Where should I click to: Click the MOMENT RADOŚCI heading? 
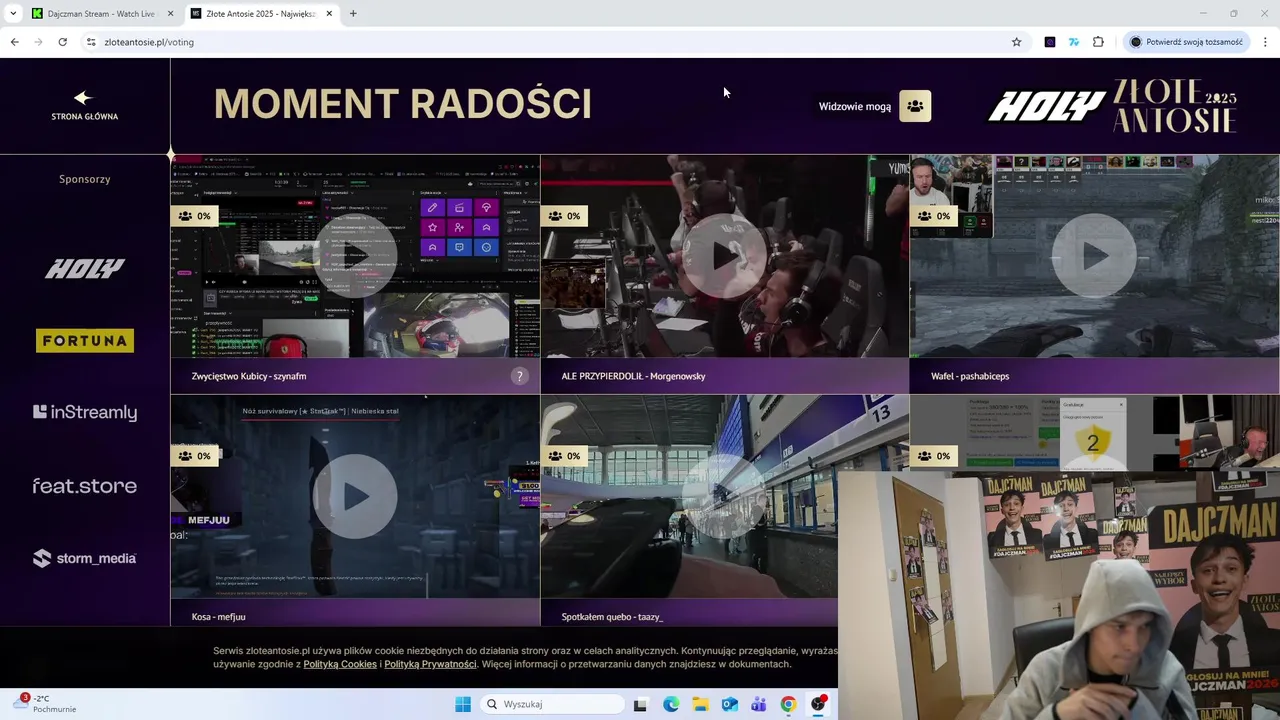coord(403,104)
